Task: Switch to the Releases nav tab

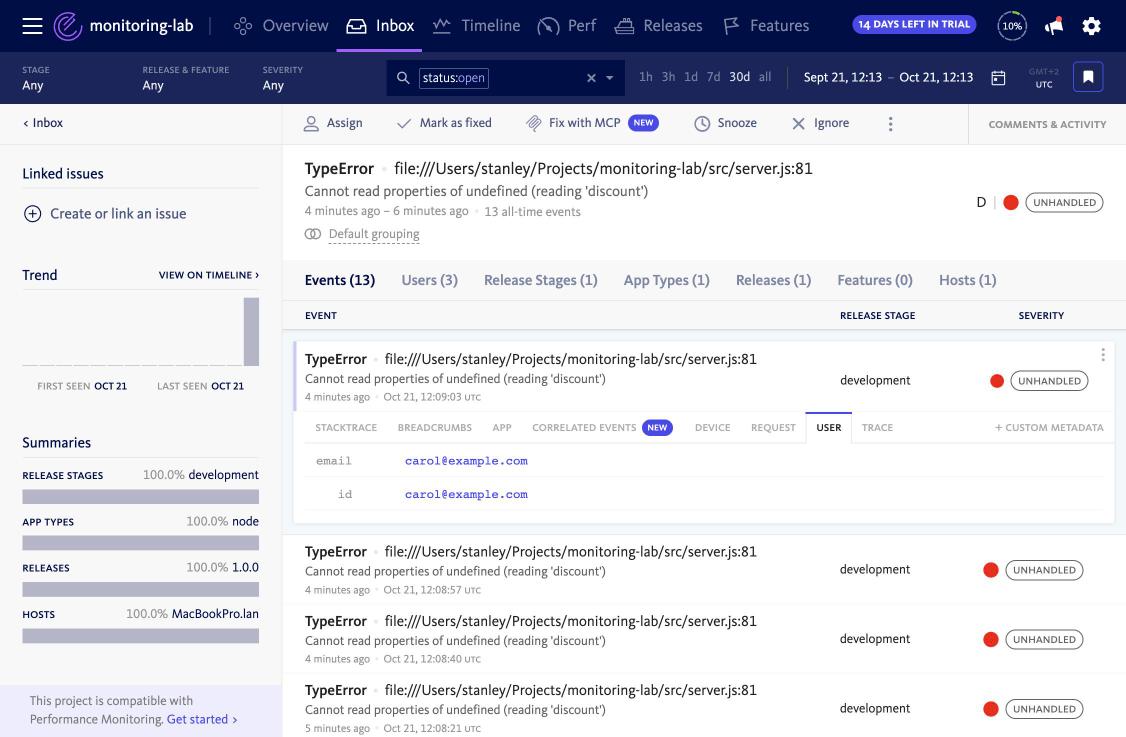Action: click(659, 26)
